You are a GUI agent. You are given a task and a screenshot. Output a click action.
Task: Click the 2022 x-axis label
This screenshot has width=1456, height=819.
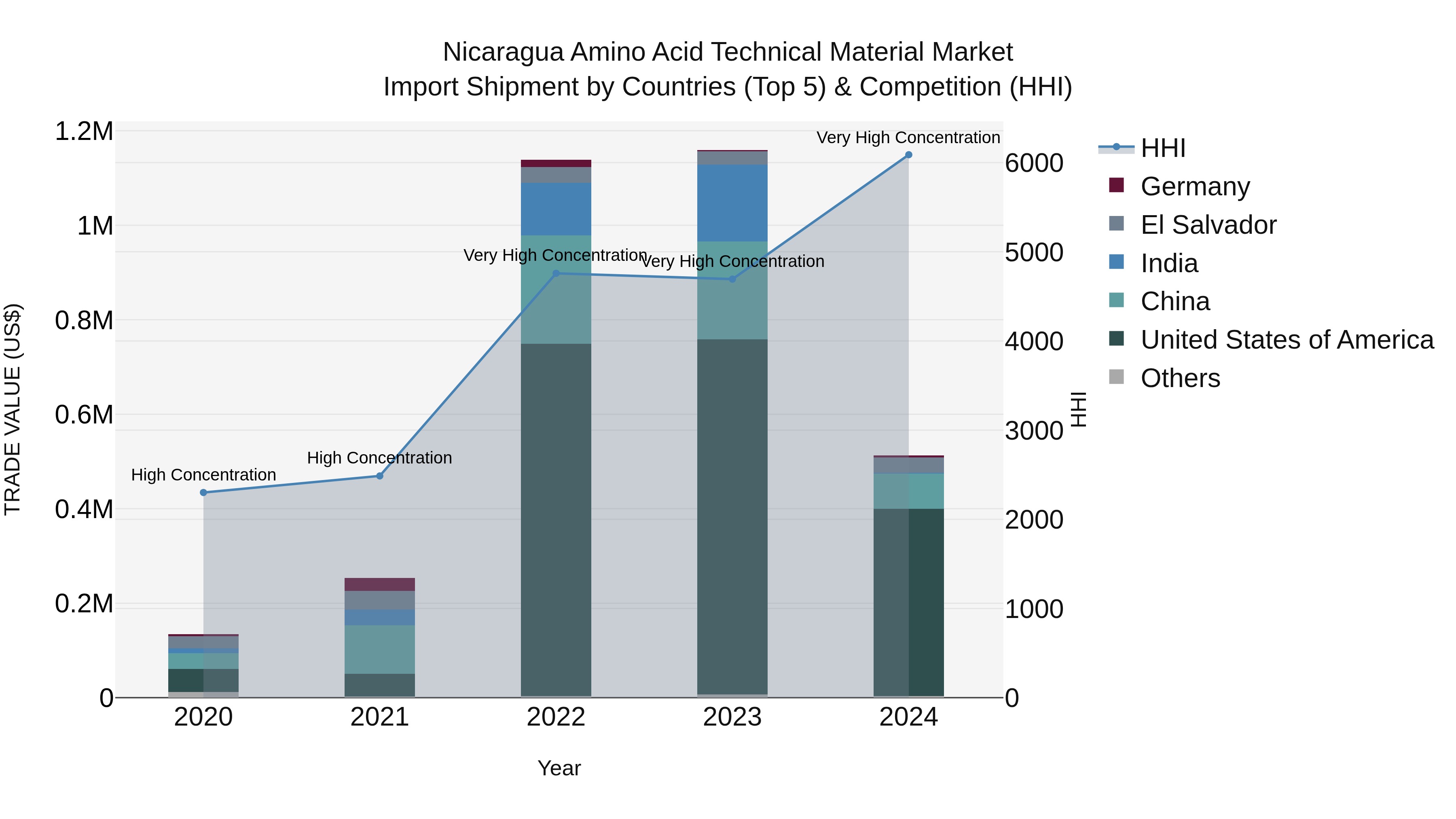[556, 717]
